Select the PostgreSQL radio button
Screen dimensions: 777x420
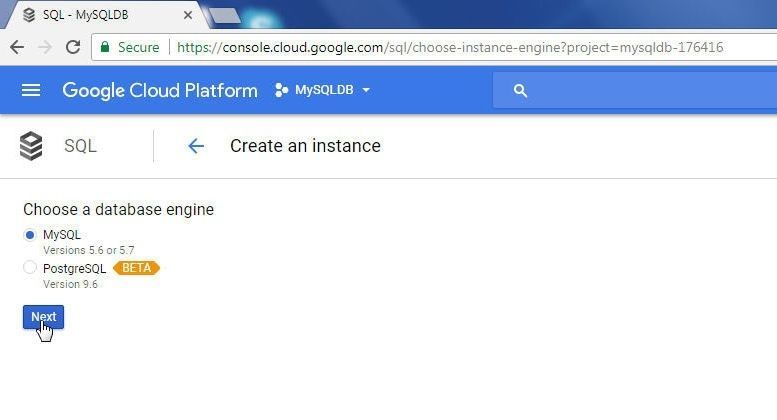(30, 267)
